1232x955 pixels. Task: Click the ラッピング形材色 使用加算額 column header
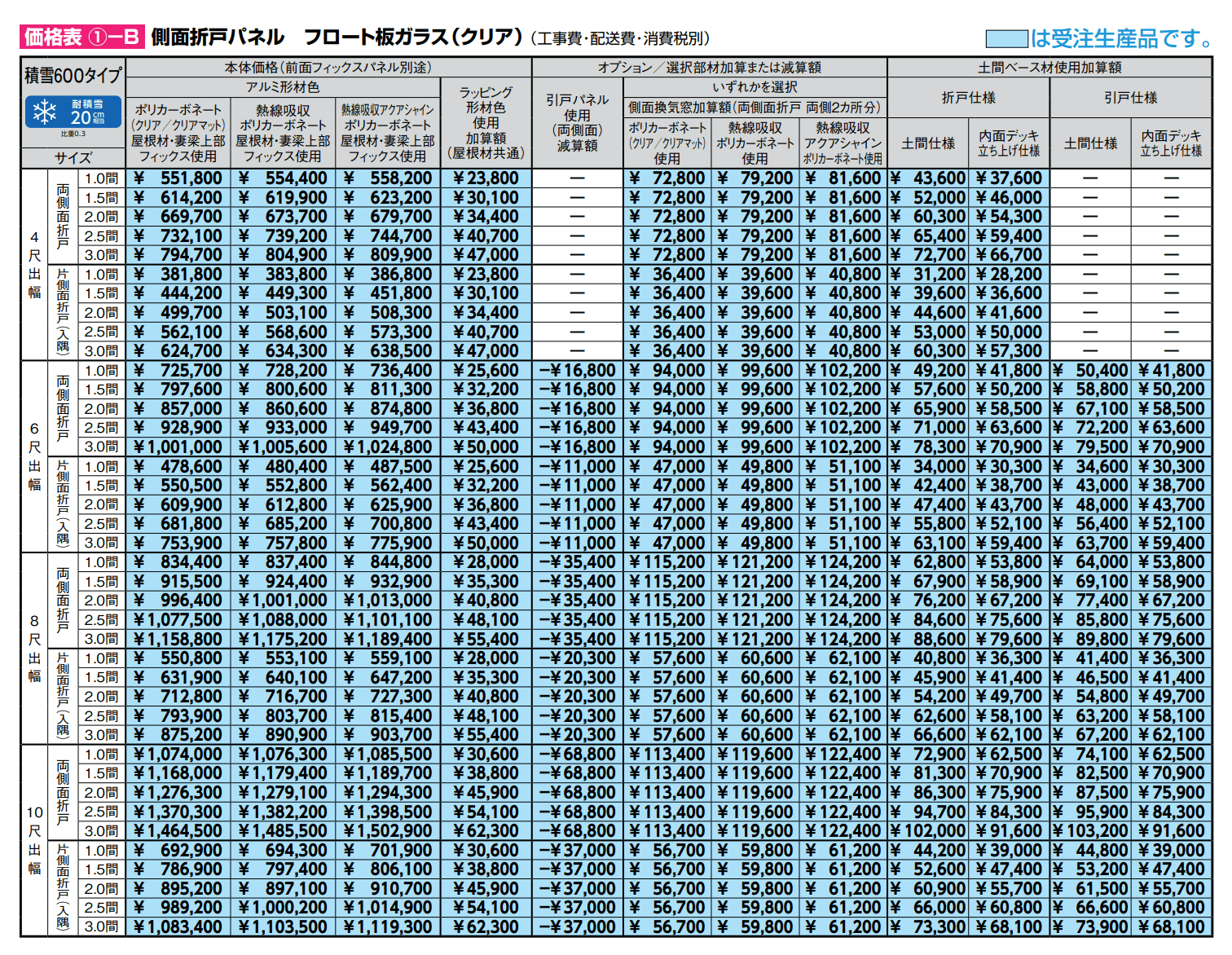[486, 122]
